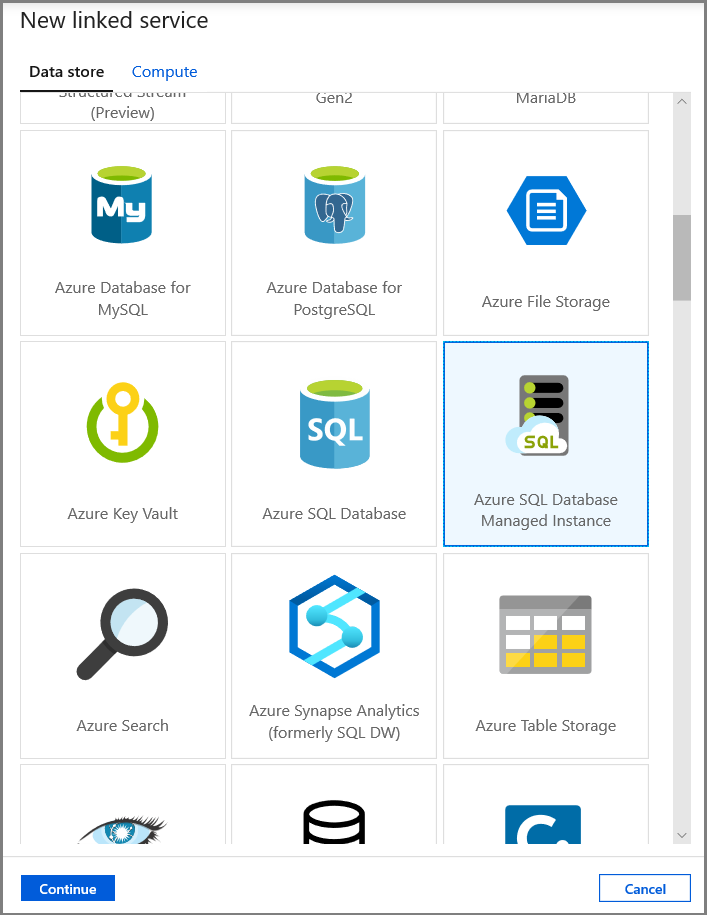This screenshot has width=707, height=915.
Task: Click the blue C connector tile
Action: (x=545, y=810)
